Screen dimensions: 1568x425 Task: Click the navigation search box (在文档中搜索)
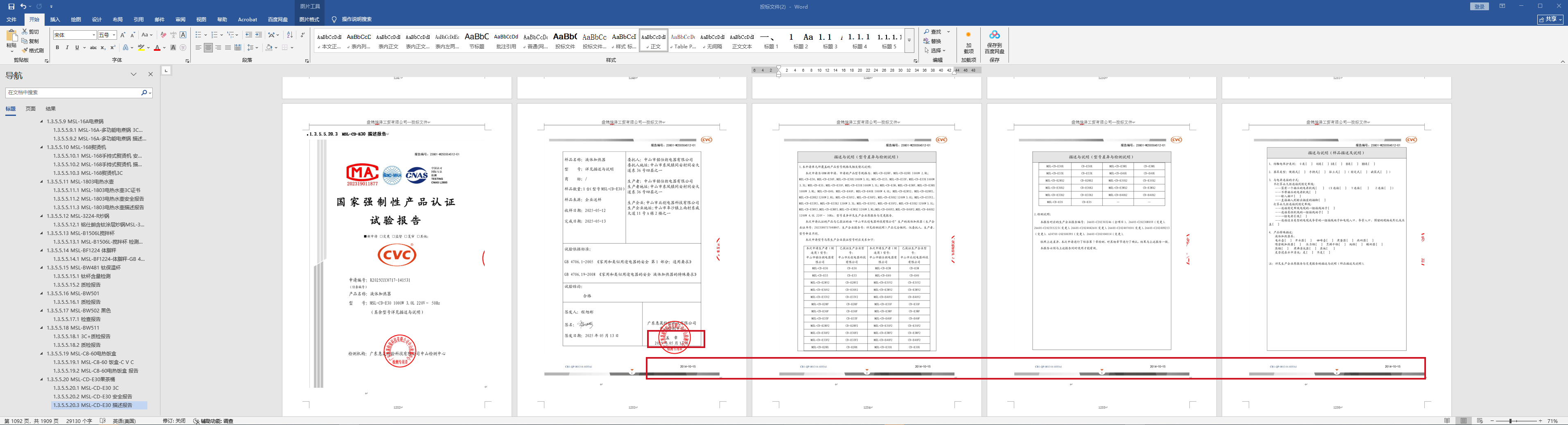click(73, 93)
